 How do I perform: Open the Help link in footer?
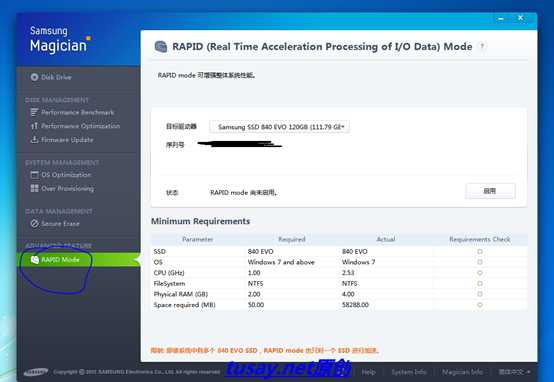[368, 372]
